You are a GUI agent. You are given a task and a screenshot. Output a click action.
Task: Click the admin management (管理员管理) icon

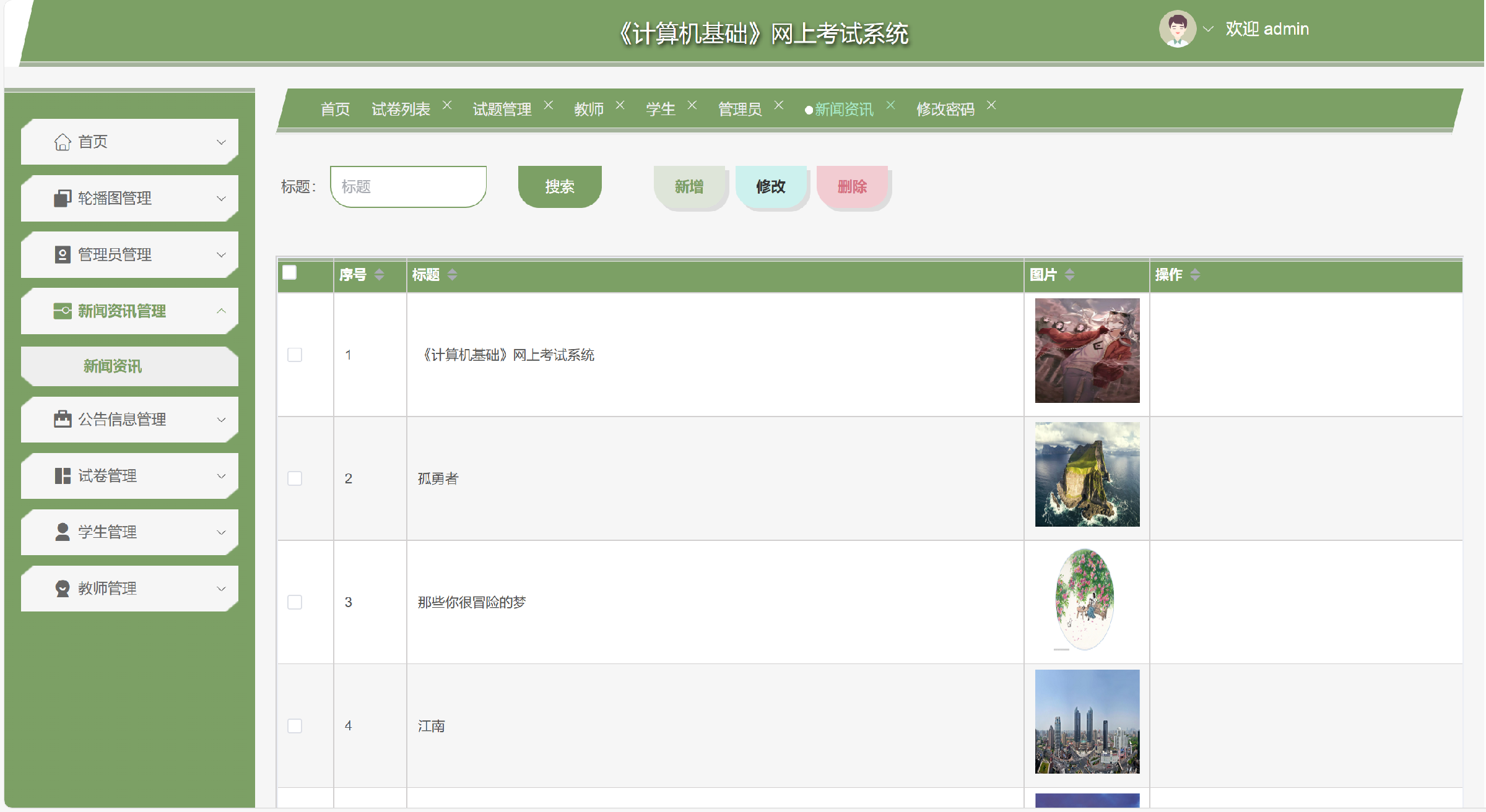(63, 255)
